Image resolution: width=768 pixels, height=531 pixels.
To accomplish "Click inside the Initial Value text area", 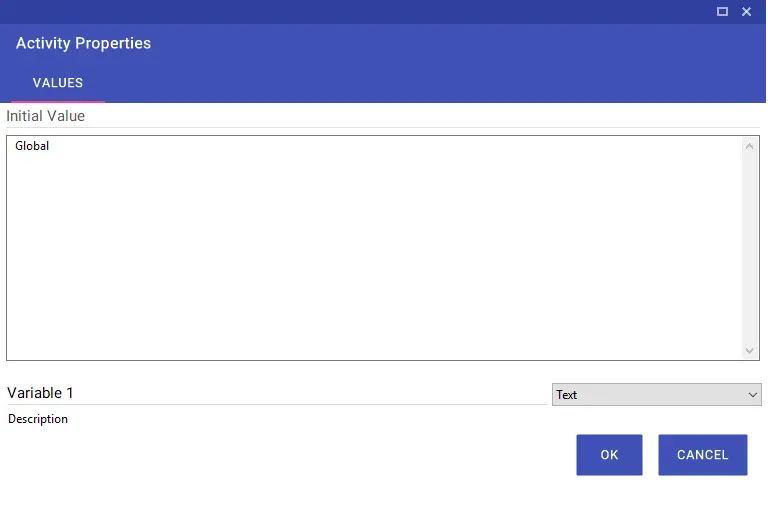I will click(x=375, y=248).
